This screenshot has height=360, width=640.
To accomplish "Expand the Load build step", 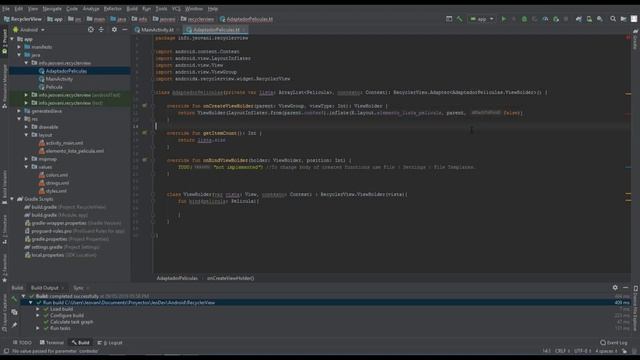I will (38, 309).
